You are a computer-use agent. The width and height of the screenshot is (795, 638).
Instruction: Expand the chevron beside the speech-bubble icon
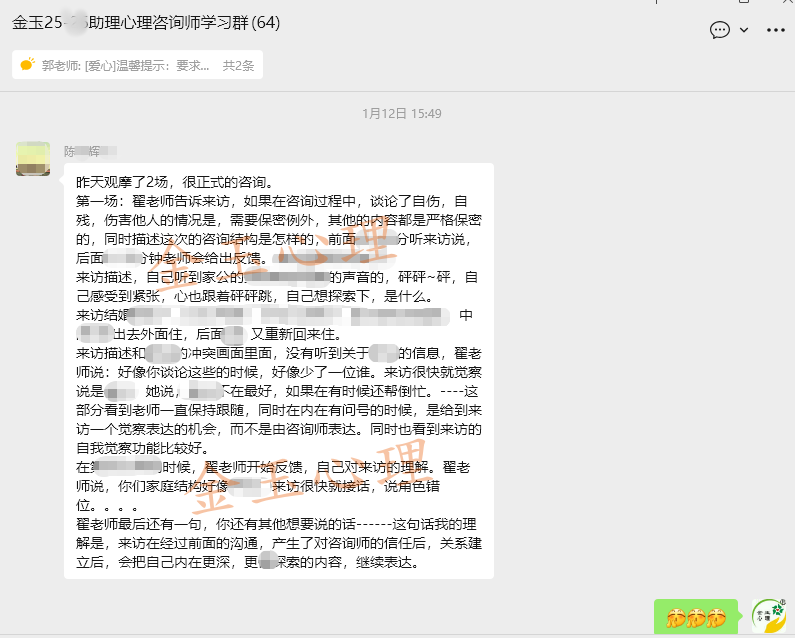pos(744,30)
